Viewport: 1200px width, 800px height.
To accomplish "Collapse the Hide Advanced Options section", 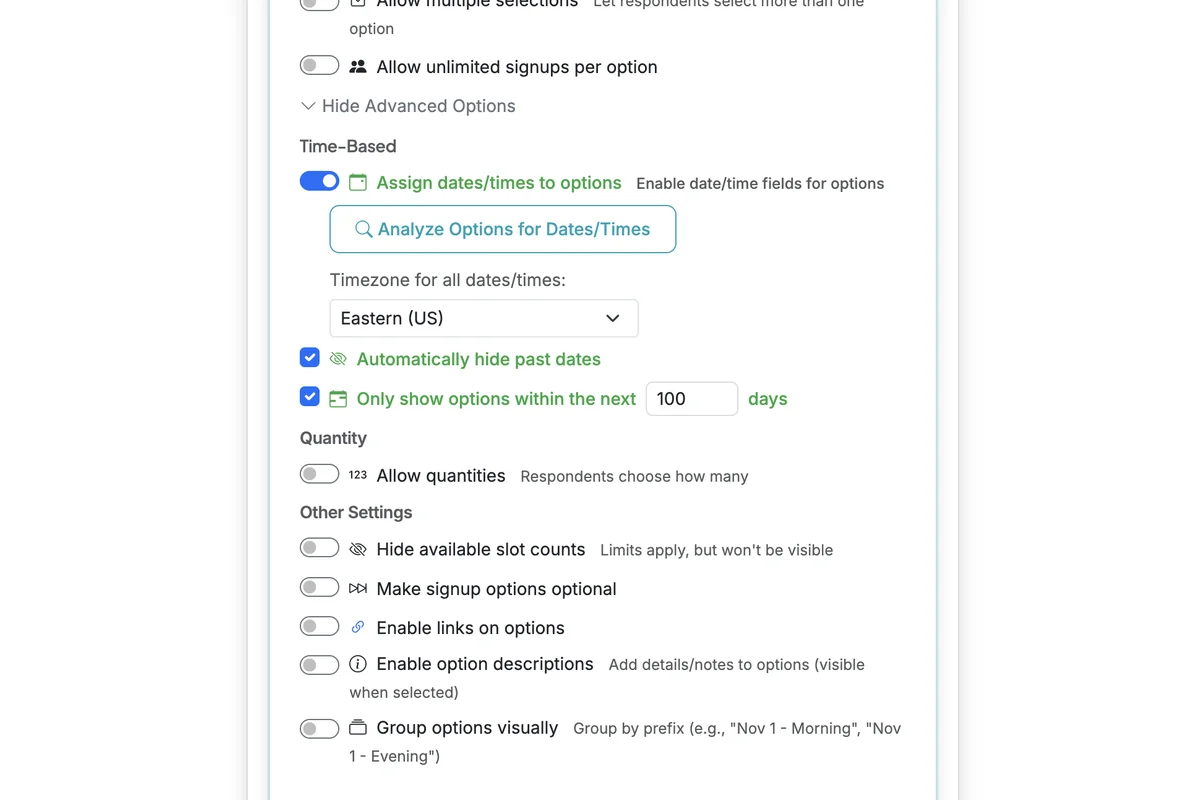I will (407, 105).
